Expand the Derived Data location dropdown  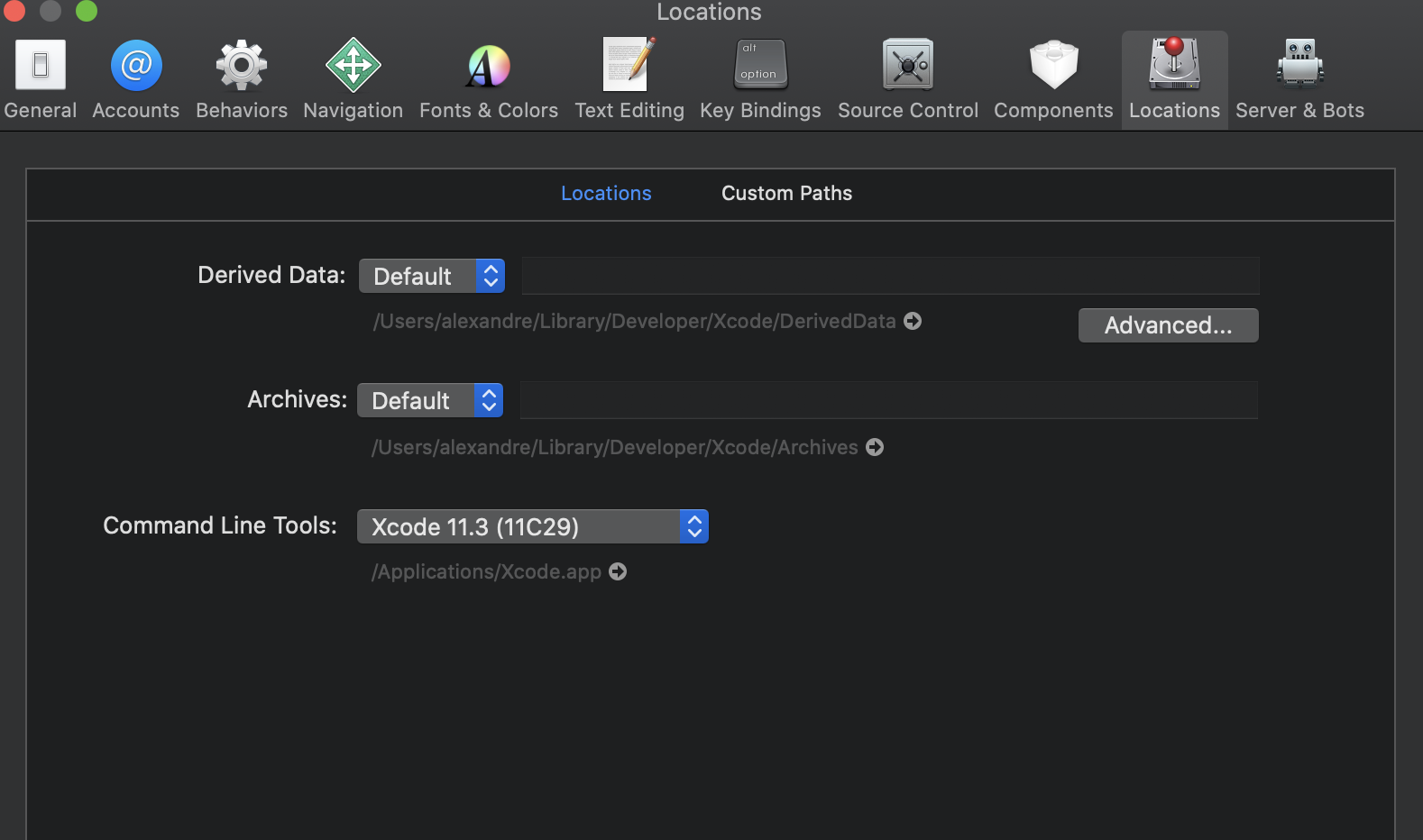432,276
